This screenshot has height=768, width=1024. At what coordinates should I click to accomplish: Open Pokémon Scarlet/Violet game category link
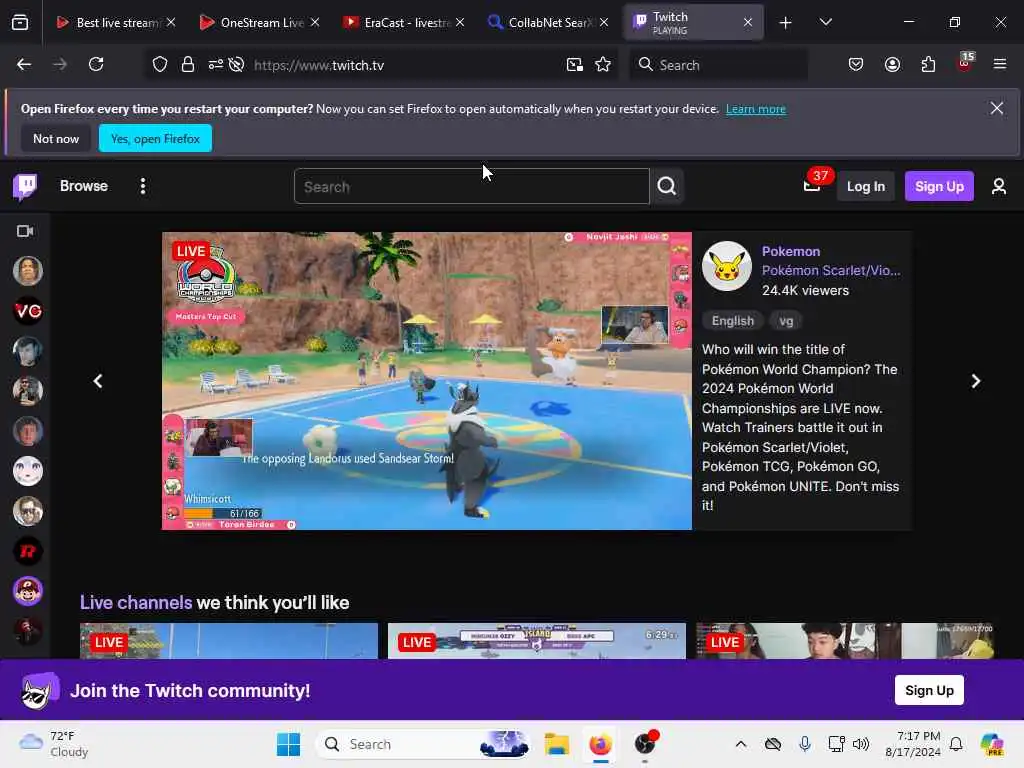pos(831,270)
